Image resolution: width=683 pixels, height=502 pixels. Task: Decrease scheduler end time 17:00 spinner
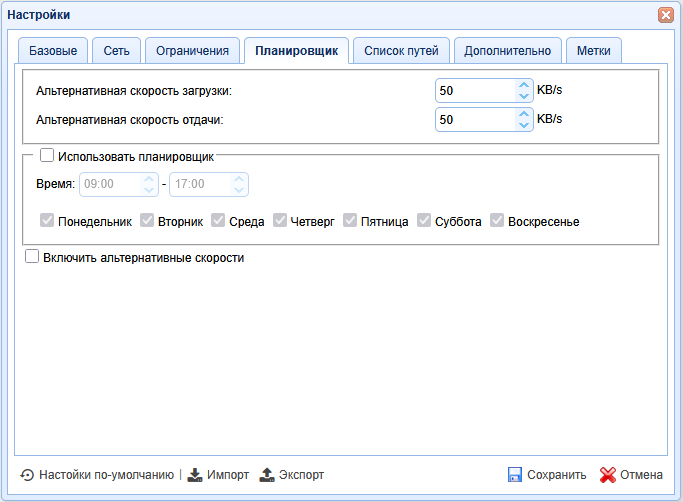tap(239, 190)
